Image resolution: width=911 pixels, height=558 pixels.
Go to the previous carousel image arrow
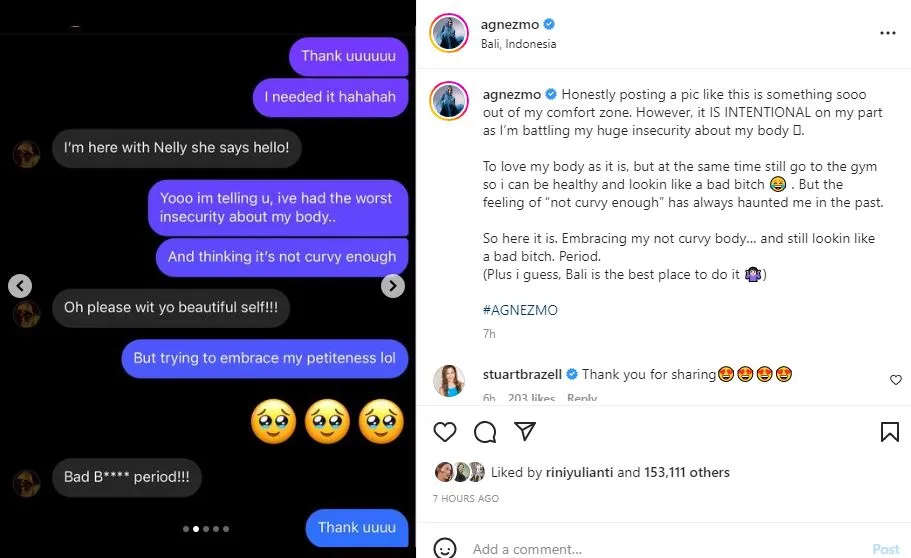[x=20, y=285]
